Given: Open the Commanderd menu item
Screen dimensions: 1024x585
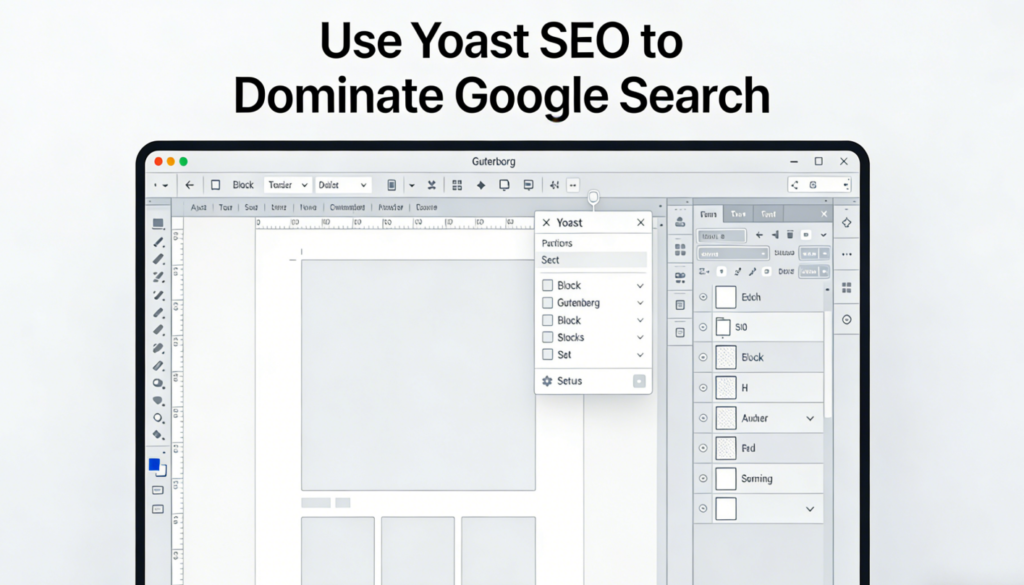Looking at the screenshot, I should point(347,208).
